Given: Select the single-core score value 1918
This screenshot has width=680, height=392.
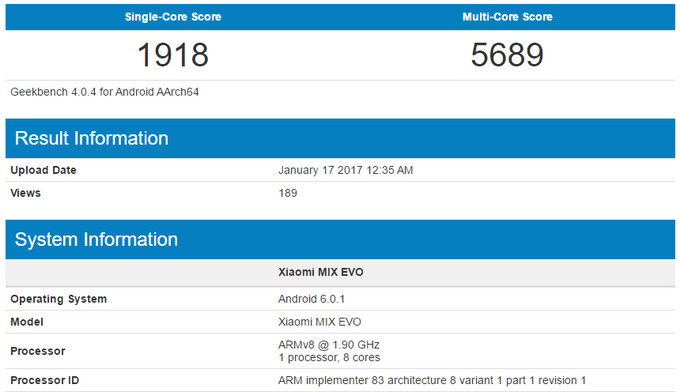Looking at the screenshot, I should (173, 55).
